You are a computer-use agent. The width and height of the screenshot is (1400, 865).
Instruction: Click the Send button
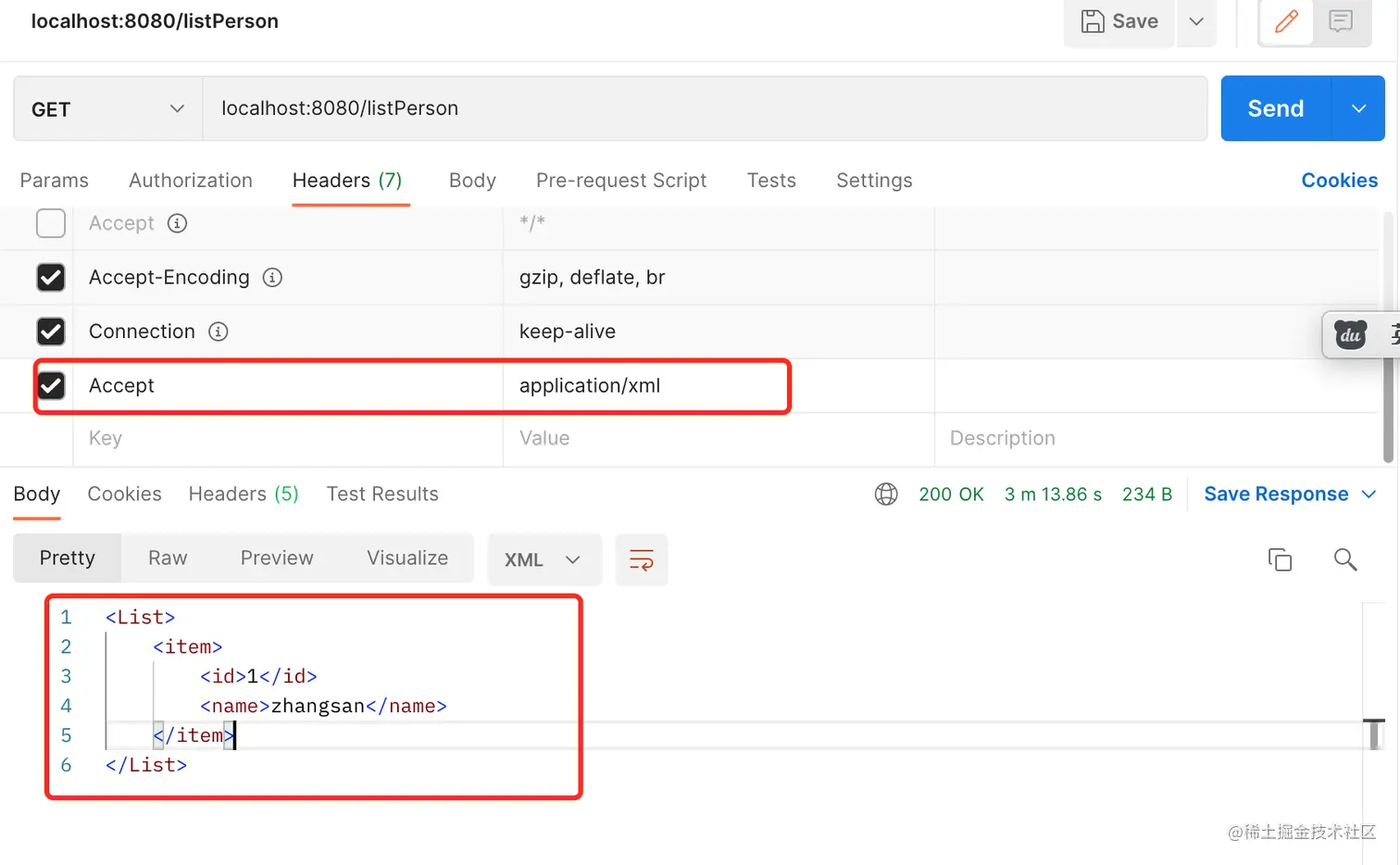1275,108
